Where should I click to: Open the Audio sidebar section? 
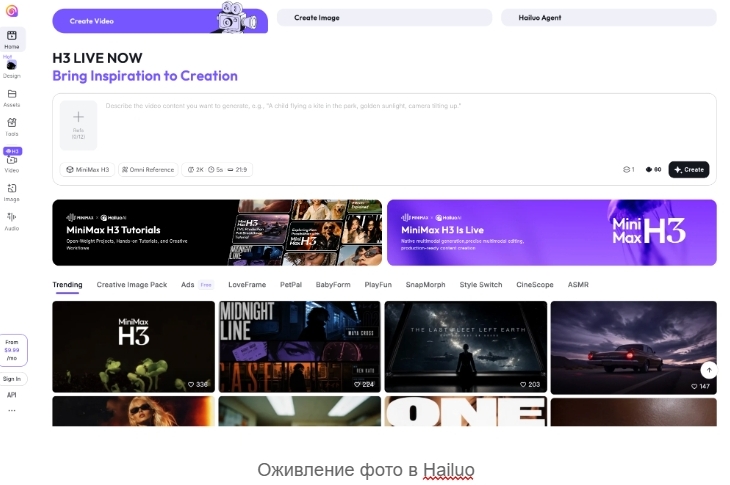12,221
